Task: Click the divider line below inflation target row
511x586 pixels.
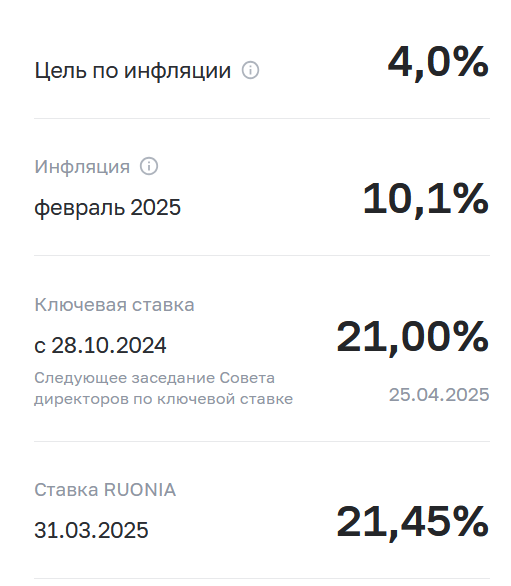Action: 262,118
